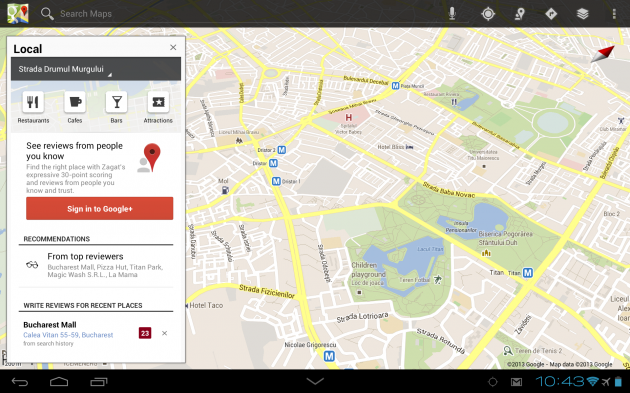The width and height of the screenshot is (630, 393).
Task: Center map on my location
Action: pos(488,14)
